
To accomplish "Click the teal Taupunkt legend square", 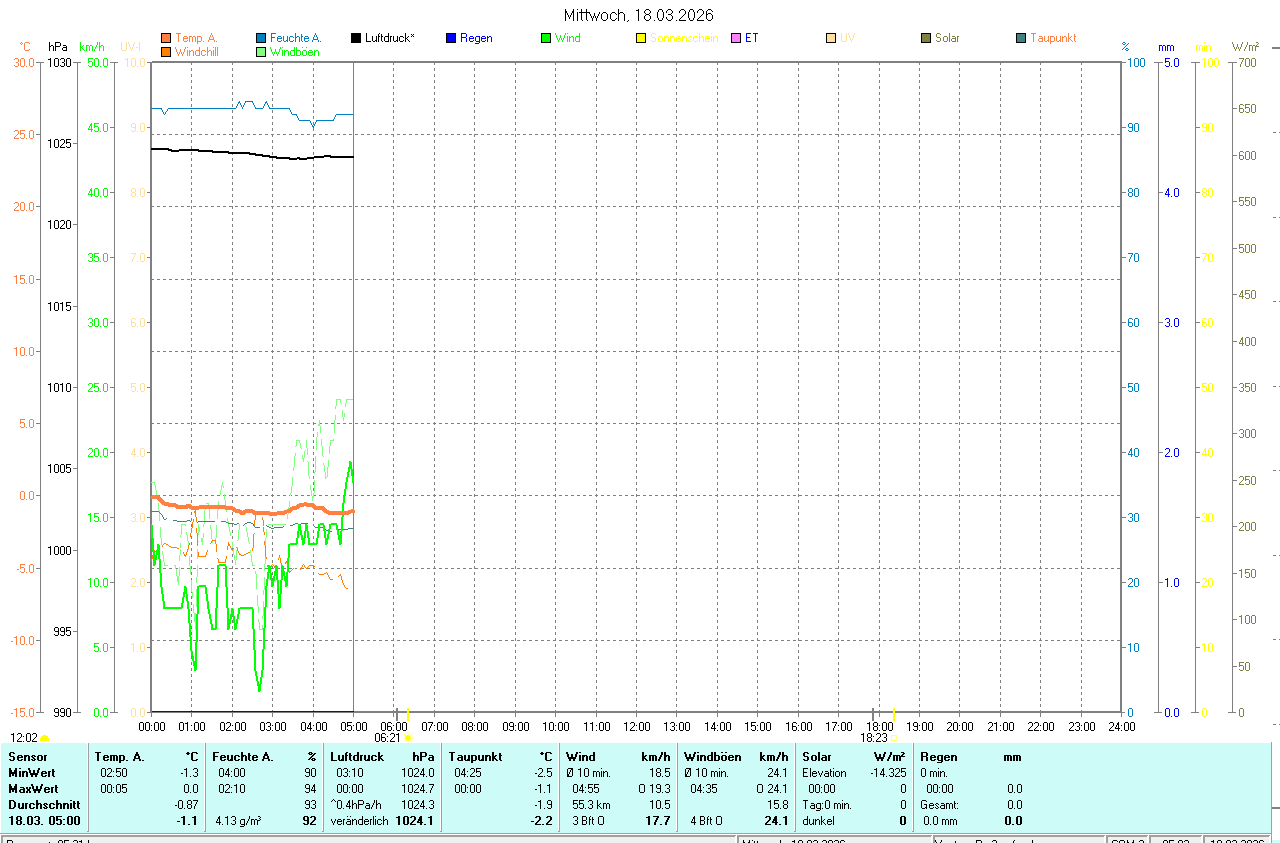I will pyautogui.click(x=1021, y=38).
